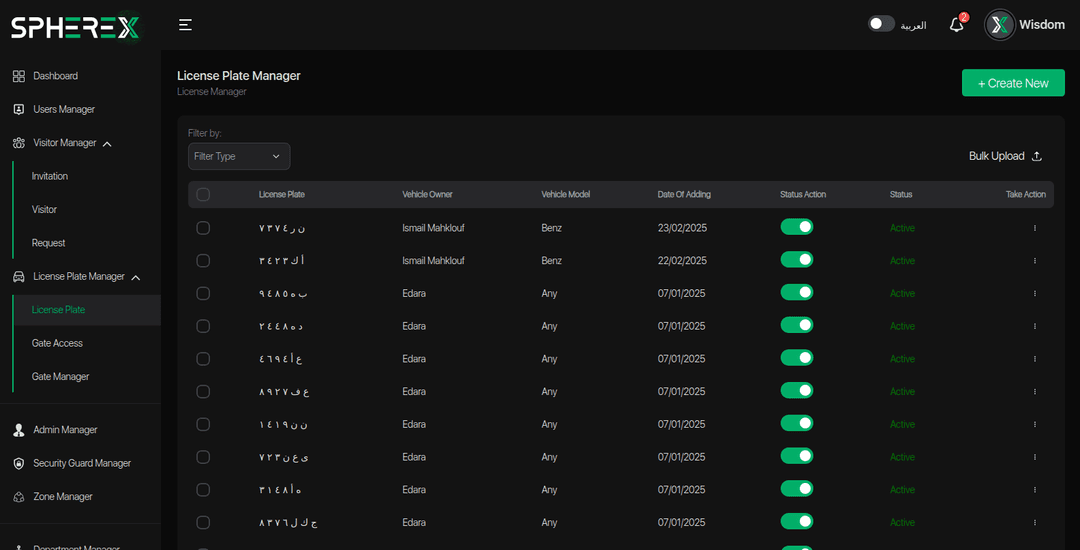Click the Zone Manager icon in sidebar
Image resolution: width=1080 pixels, height=550 pixels.
19,497
